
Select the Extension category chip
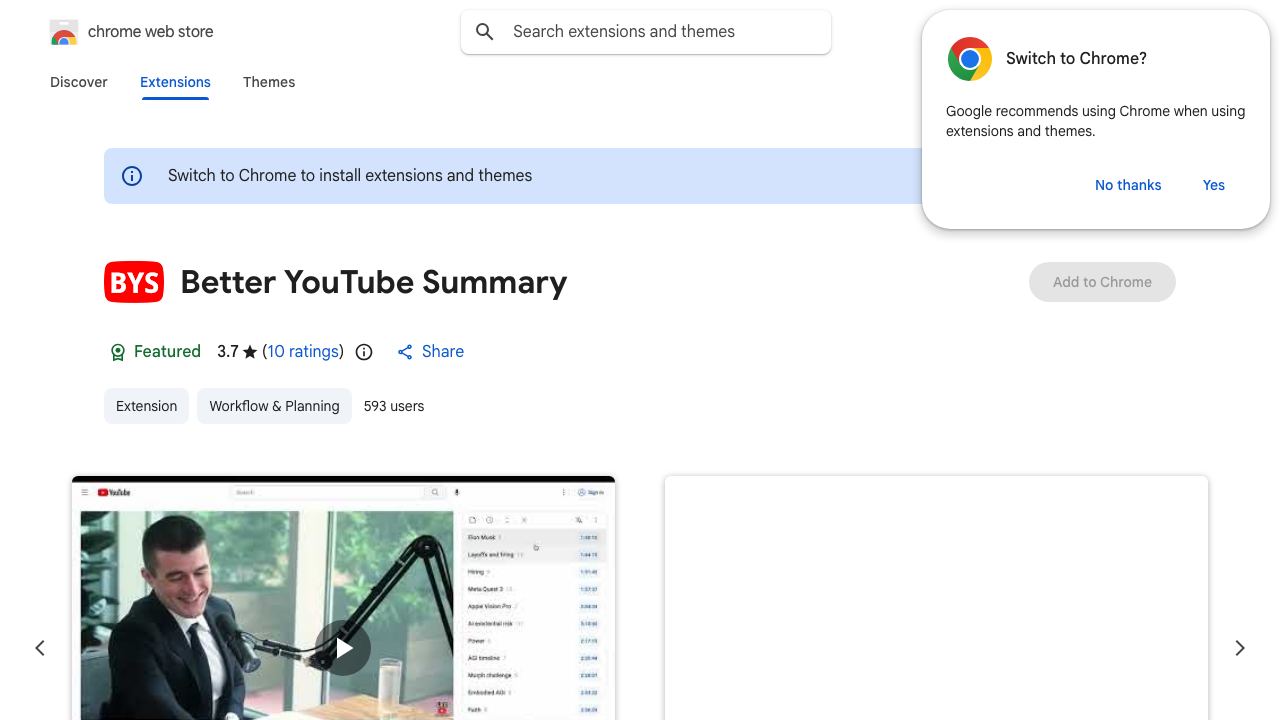point(146,406)
